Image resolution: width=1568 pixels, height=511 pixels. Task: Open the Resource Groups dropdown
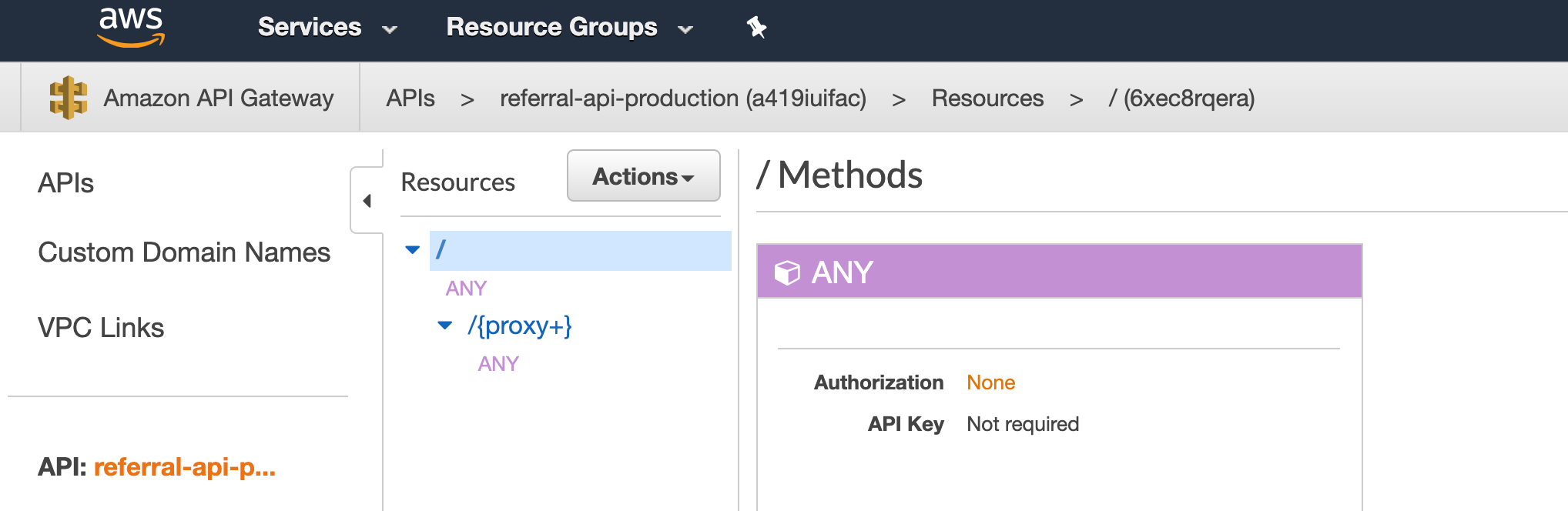pos(569,28)
